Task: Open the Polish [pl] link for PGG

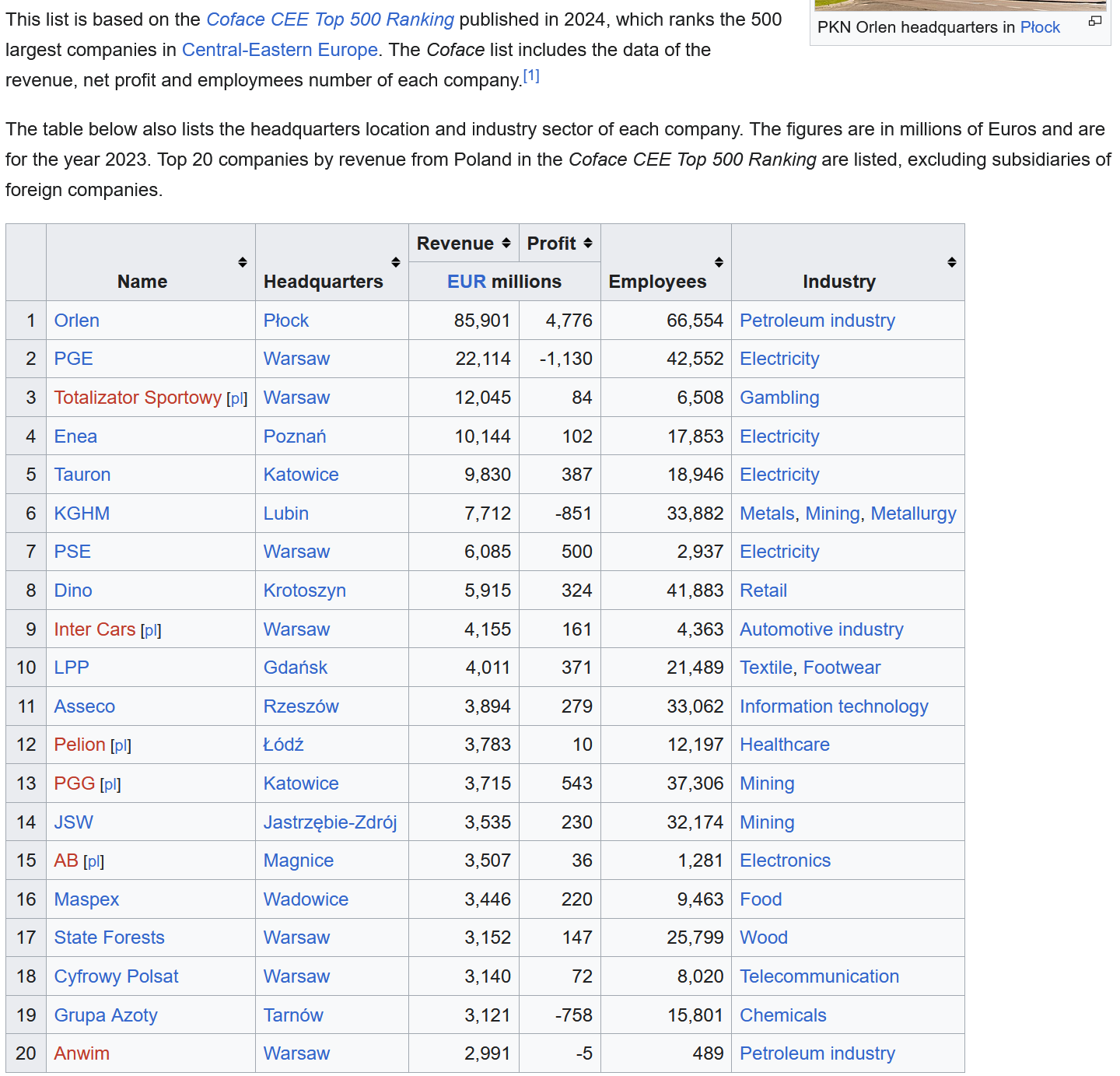Action: coord(110,784)
